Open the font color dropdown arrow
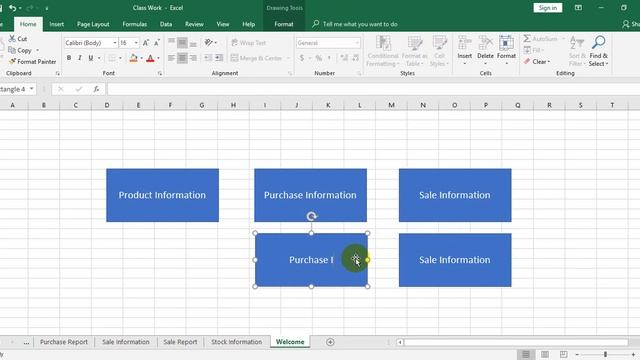 click(158, 58)
